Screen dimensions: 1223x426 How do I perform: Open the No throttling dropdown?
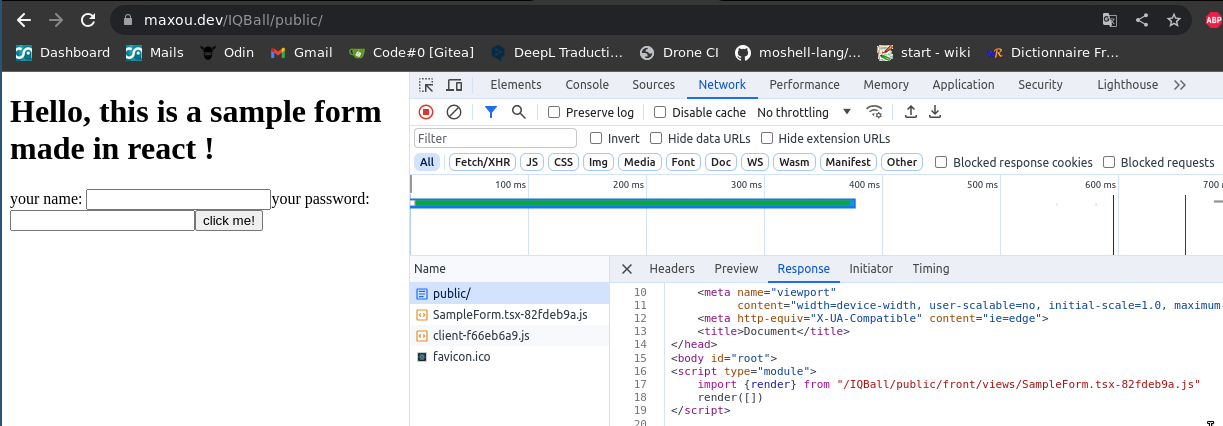click(x=804, y=112)
